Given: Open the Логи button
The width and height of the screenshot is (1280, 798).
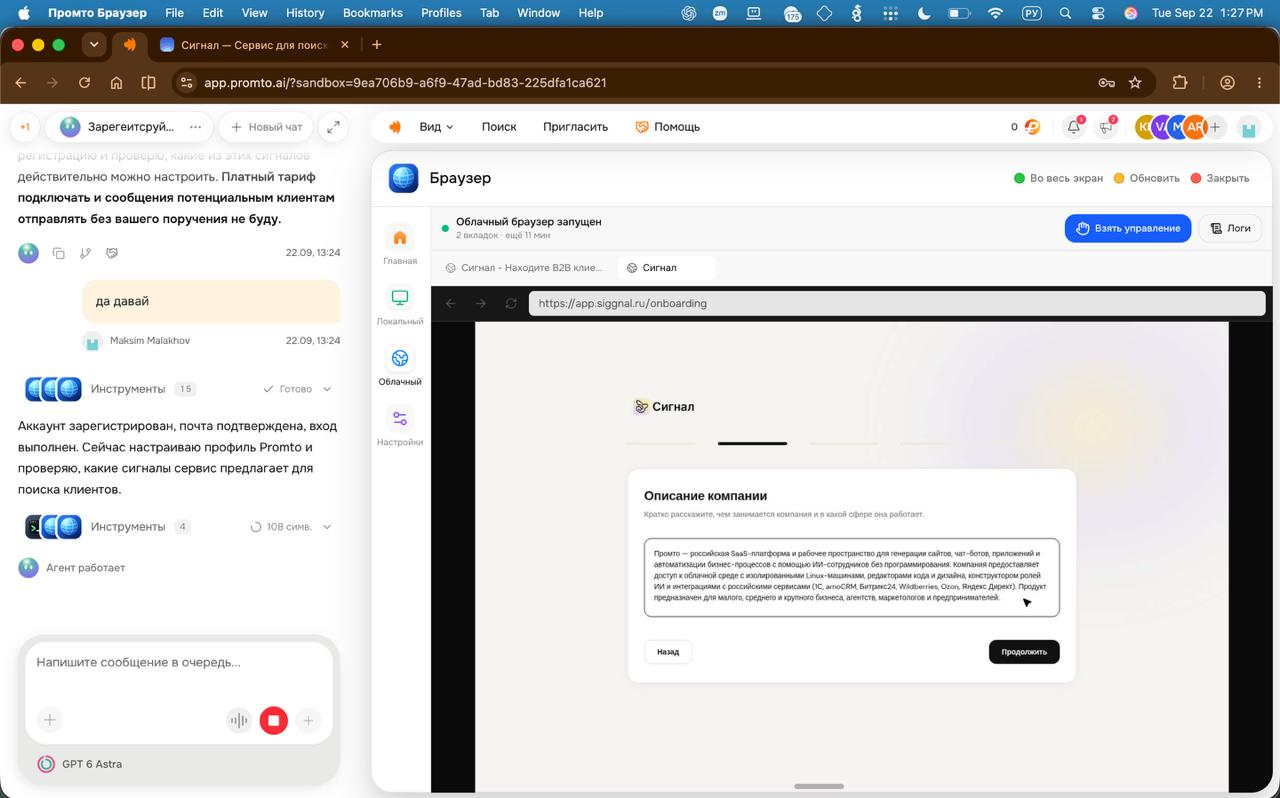Looking at the screenshot, I should tap(1230, 228).
